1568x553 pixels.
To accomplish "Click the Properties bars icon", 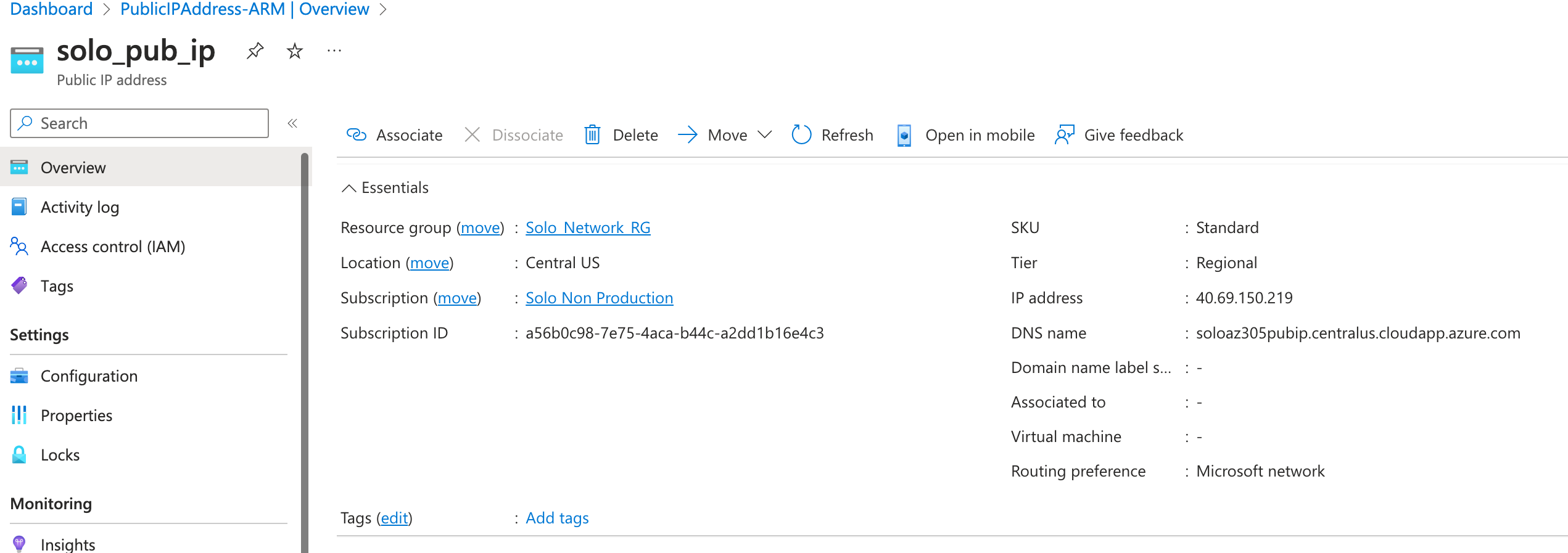I will [x=19, y=415].
